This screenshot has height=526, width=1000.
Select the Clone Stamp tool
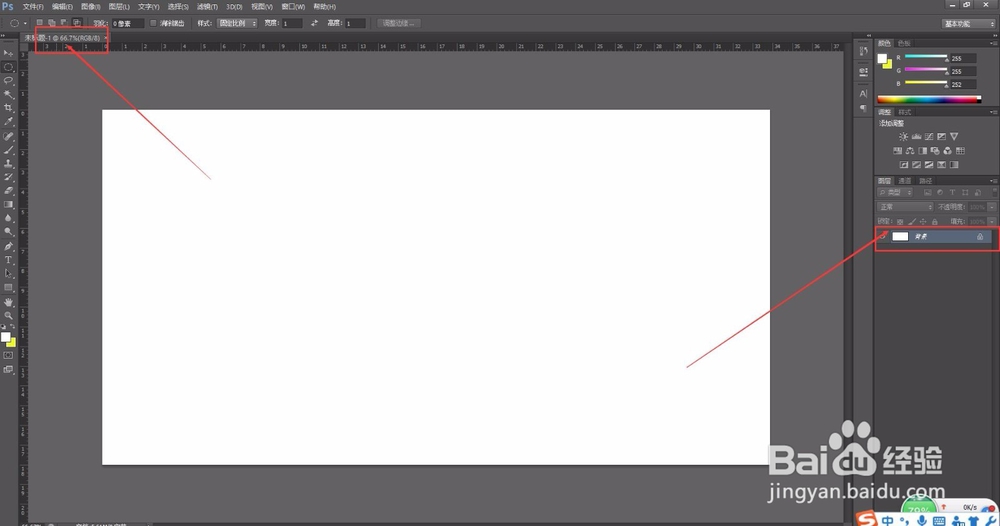[x=8, y=164]
